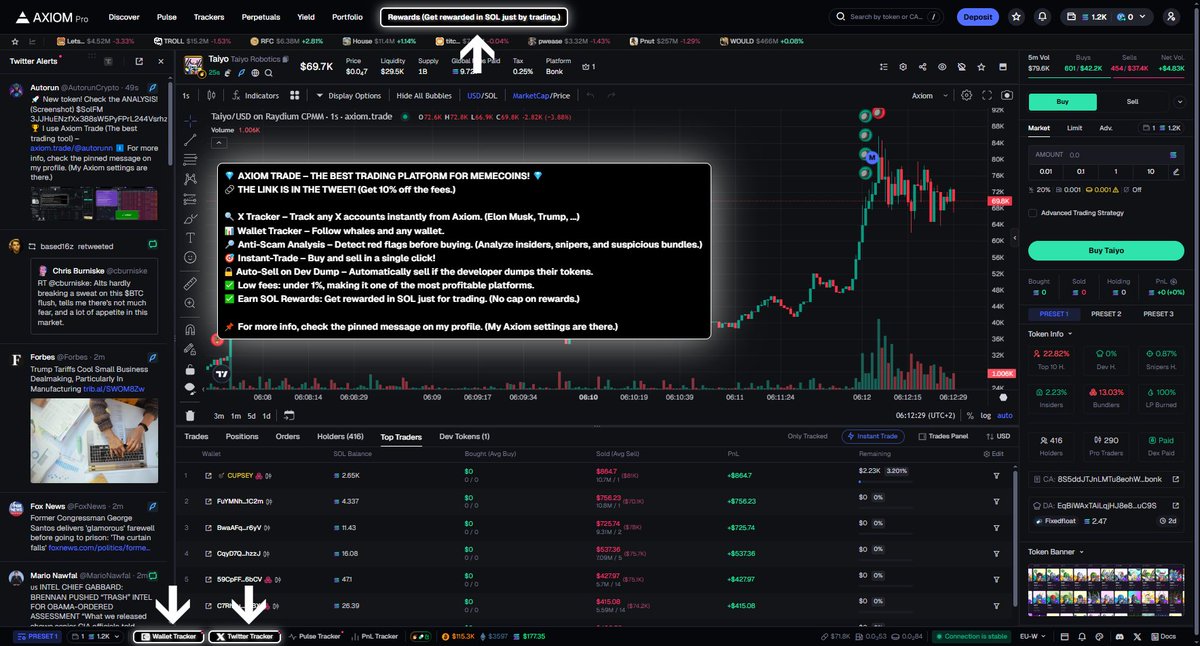The width and height of the screenshot is (1200, 646).
Task: Open the emoji sticker tool in chart sidebar
Action: pyautogui.click(x=190, y=258)
